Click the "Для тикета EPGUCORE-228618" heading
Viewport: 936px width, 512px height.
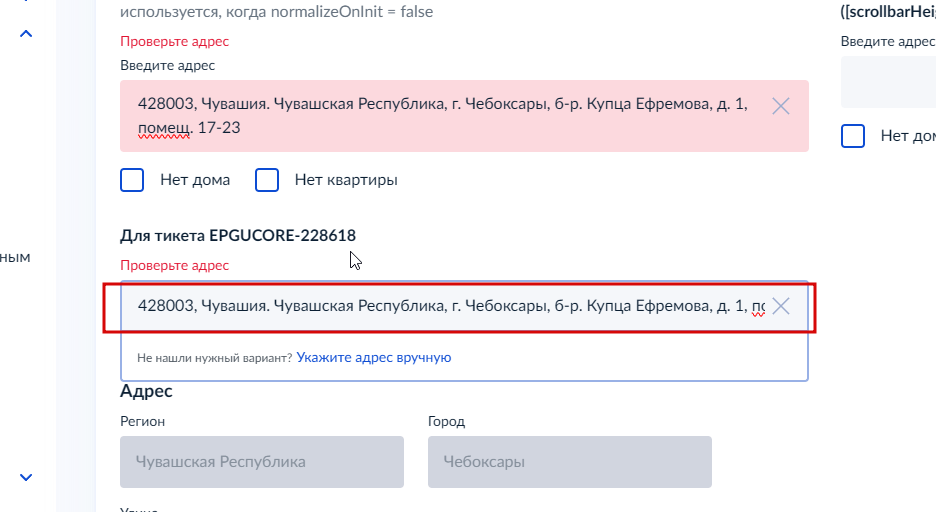(x=238, y=236)
